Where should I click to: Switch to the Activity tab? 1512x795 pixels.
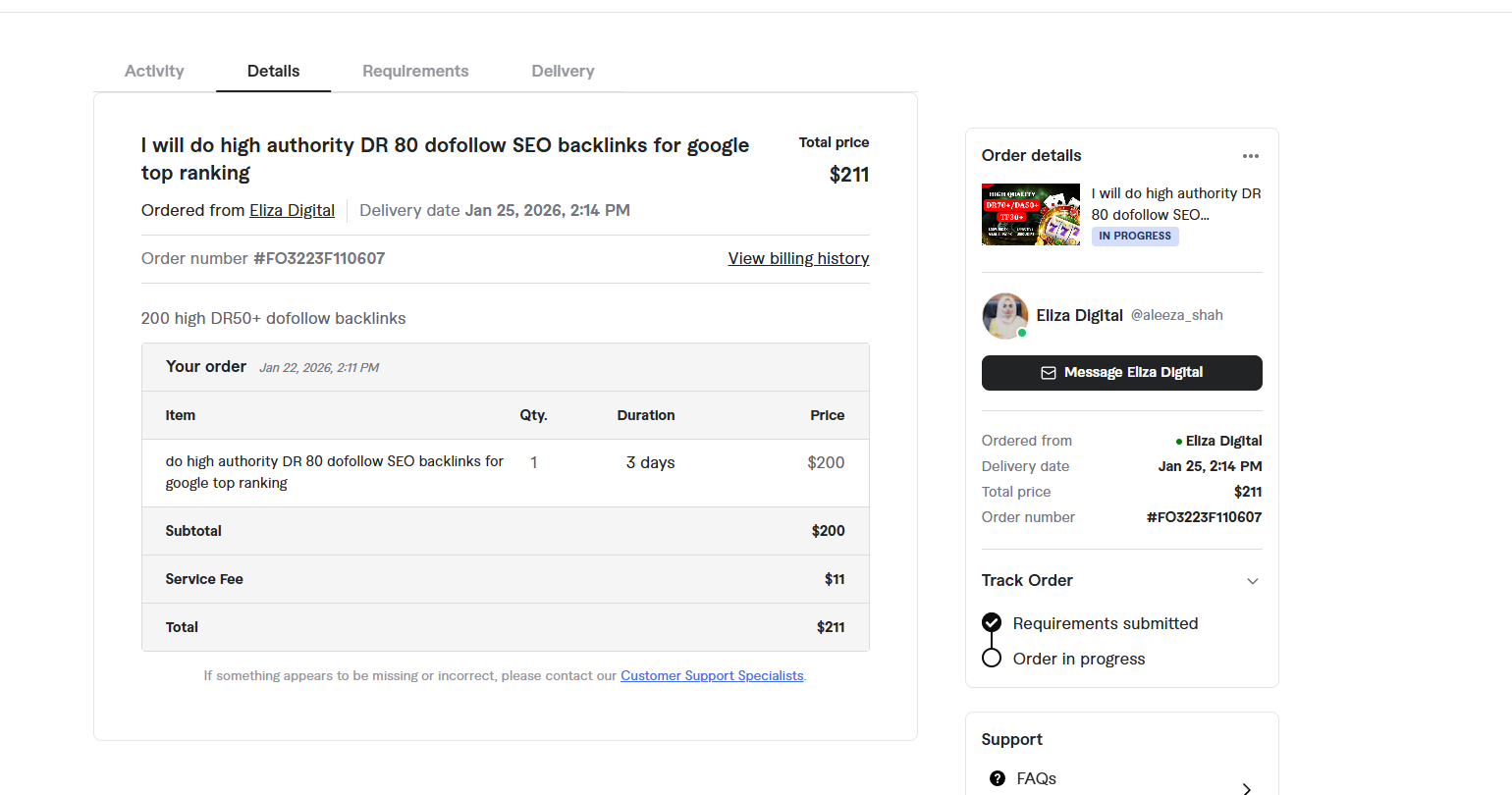(x=154, y=71)
